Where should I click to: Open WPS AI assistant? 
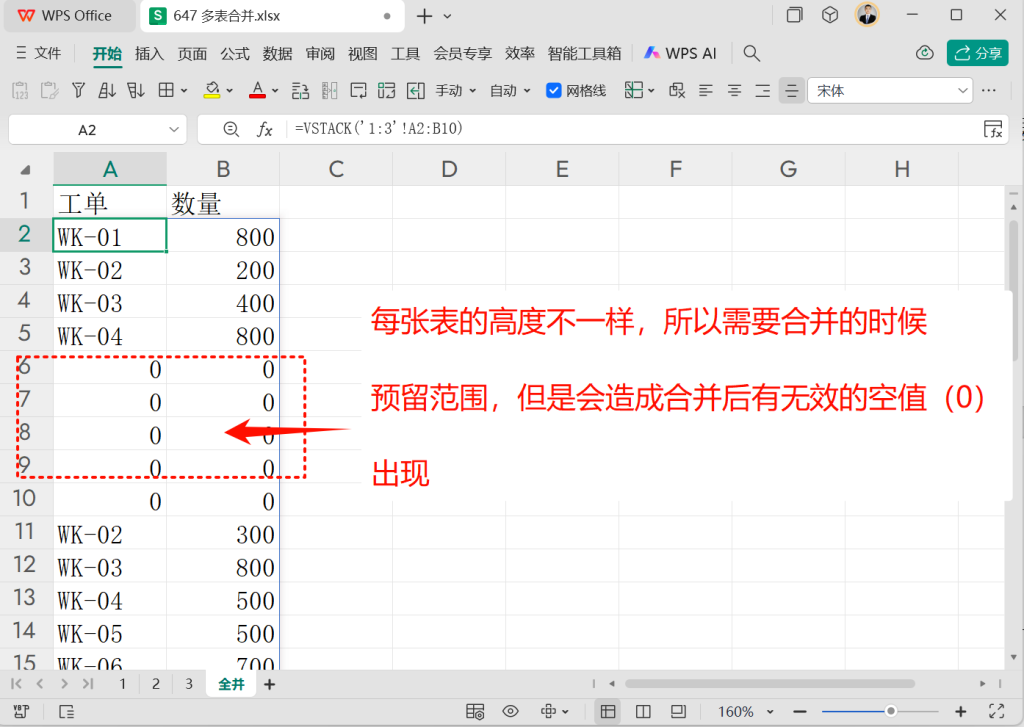click(680, 54)
